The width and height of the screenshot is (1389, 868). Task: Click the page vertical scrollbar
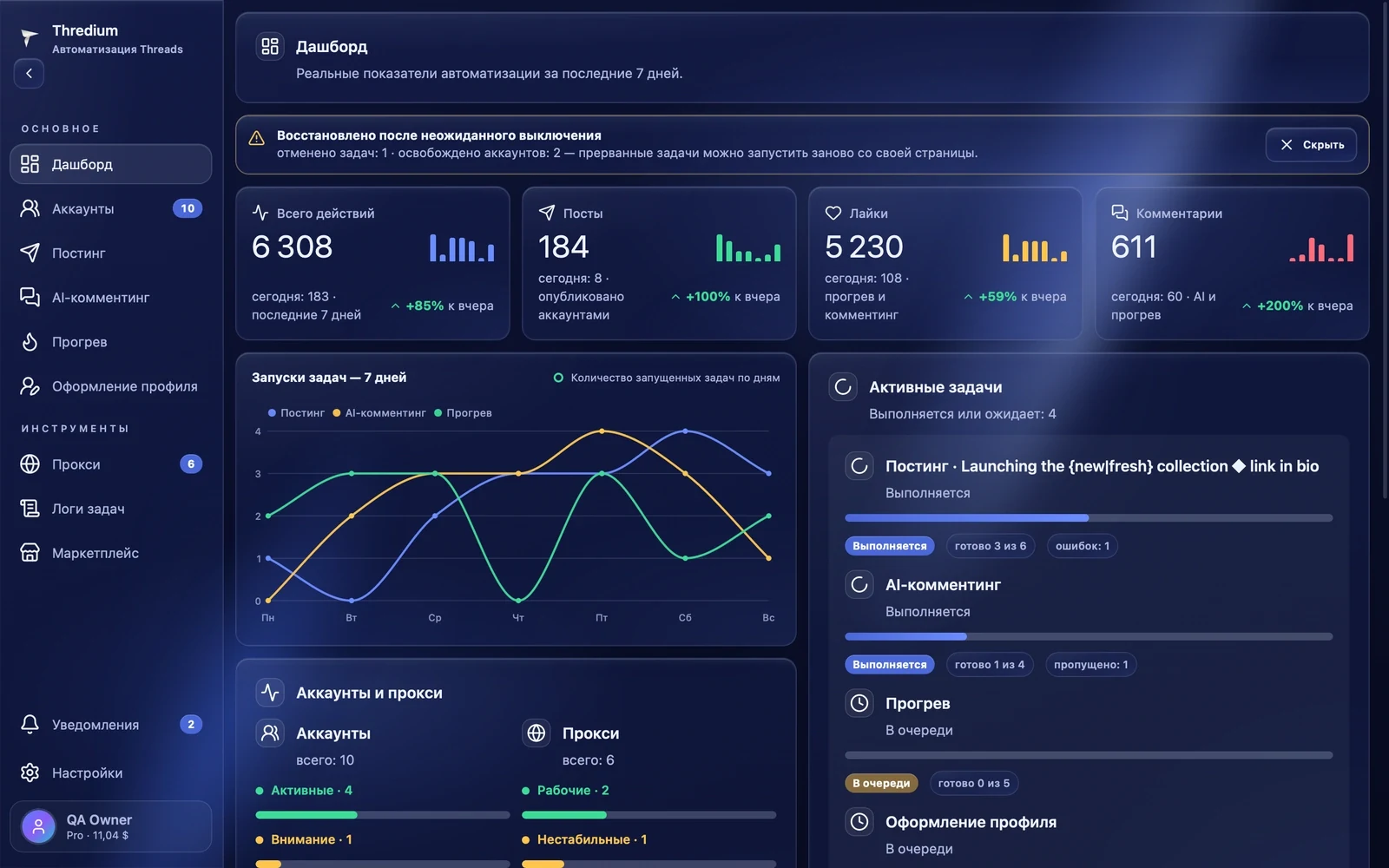pyautogui.click(x=1385, y=252)
